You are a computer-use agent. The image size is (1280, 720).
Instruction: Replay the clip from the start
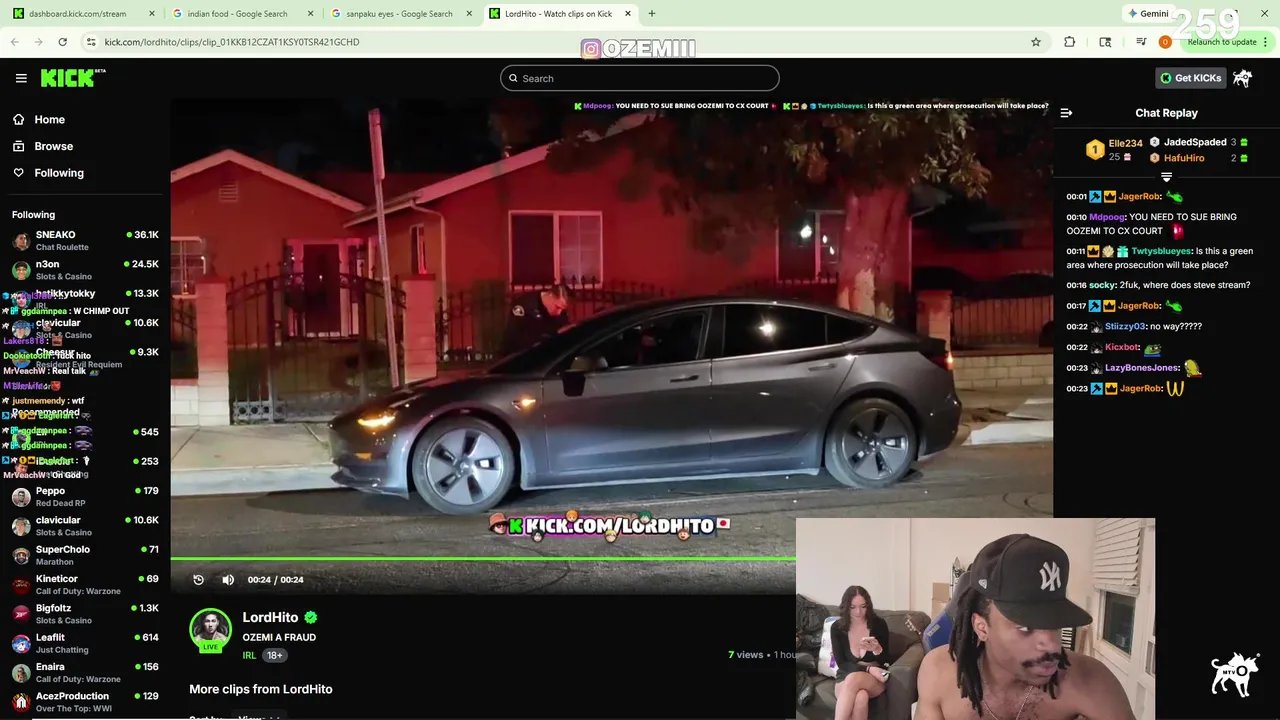coord(198,580)
